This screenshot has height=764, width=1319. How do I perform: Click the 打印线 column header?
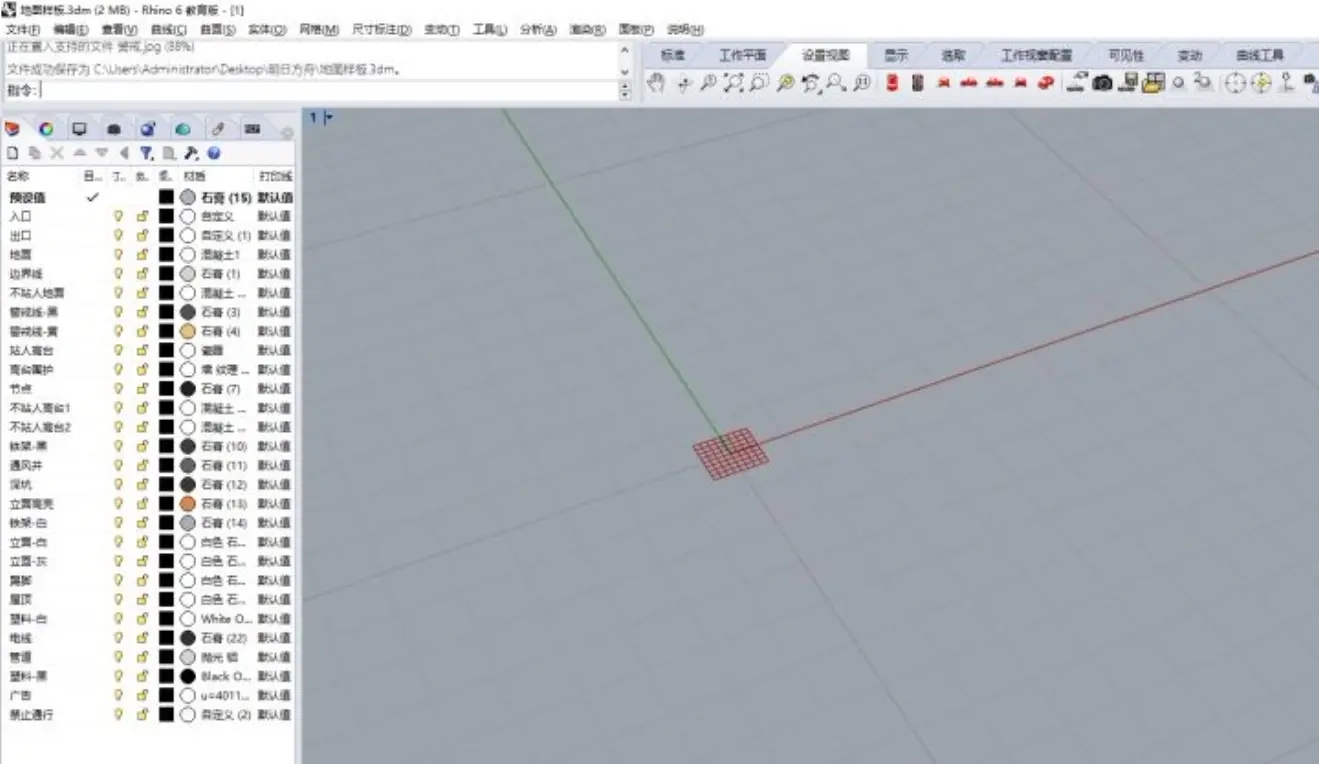(274, 176)
